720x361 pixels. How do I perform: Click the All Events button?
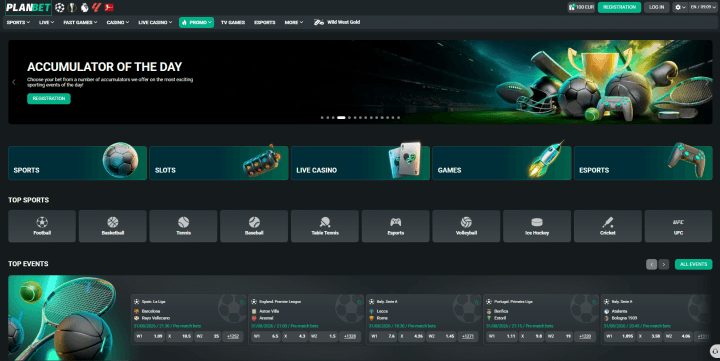pos(693,264)
